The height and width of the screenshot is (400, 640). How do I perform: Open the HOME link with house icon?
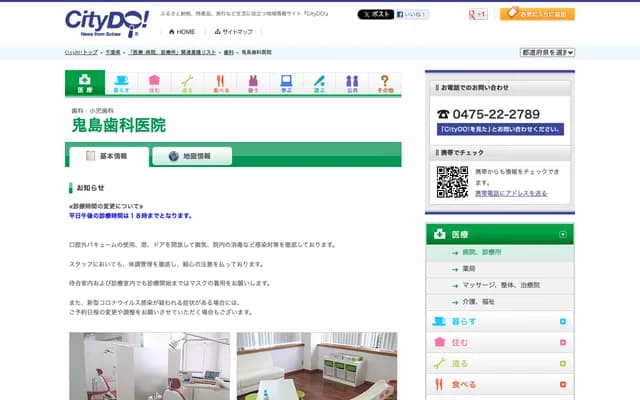[x=182, y=32]
